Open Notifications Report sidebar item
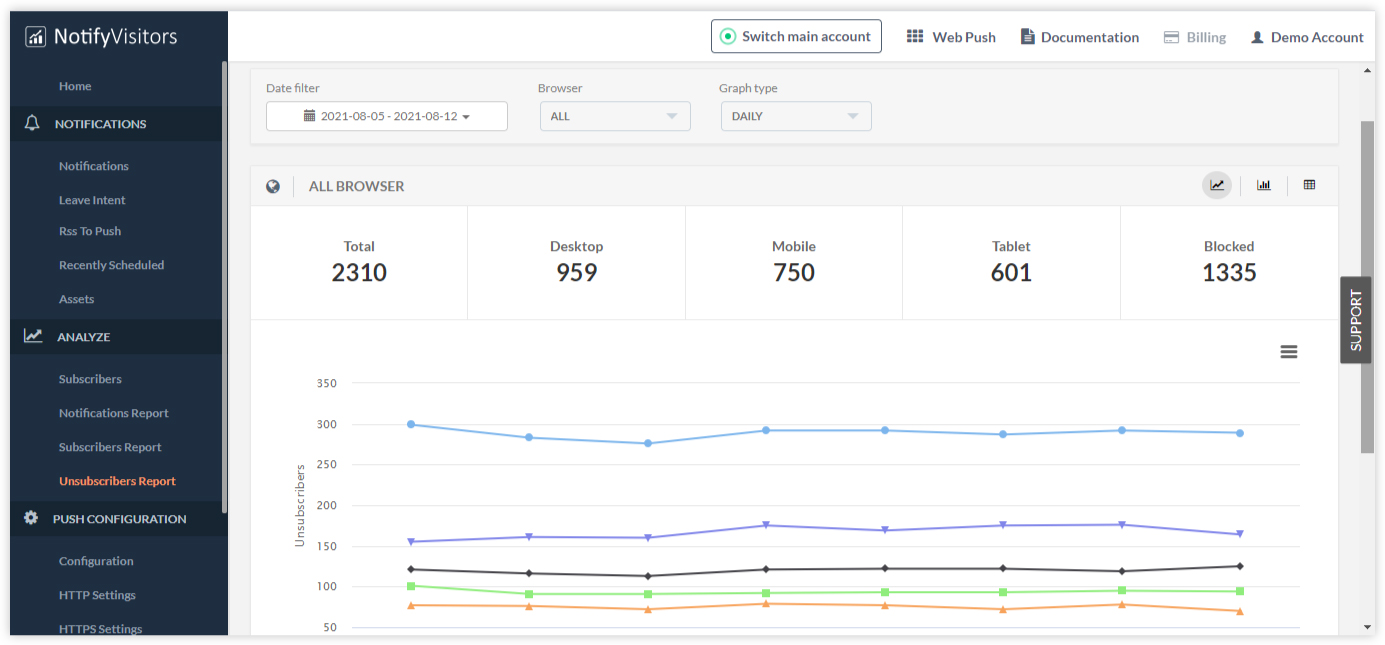 (x=114, y=413)
